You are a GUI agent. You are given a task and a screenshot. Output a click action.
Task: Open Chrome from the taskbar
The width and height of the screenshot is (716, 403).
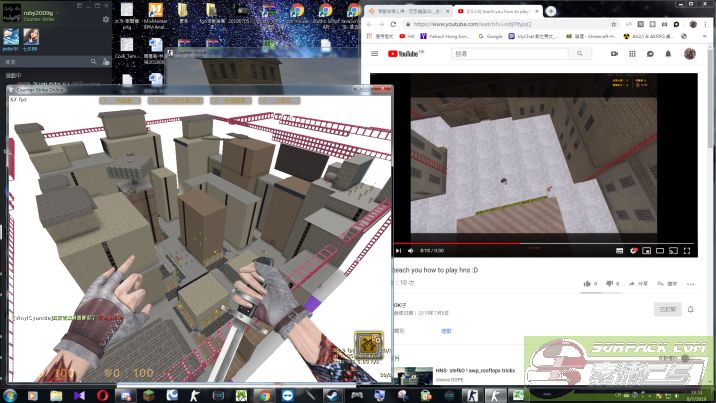(x=264, y=395)
